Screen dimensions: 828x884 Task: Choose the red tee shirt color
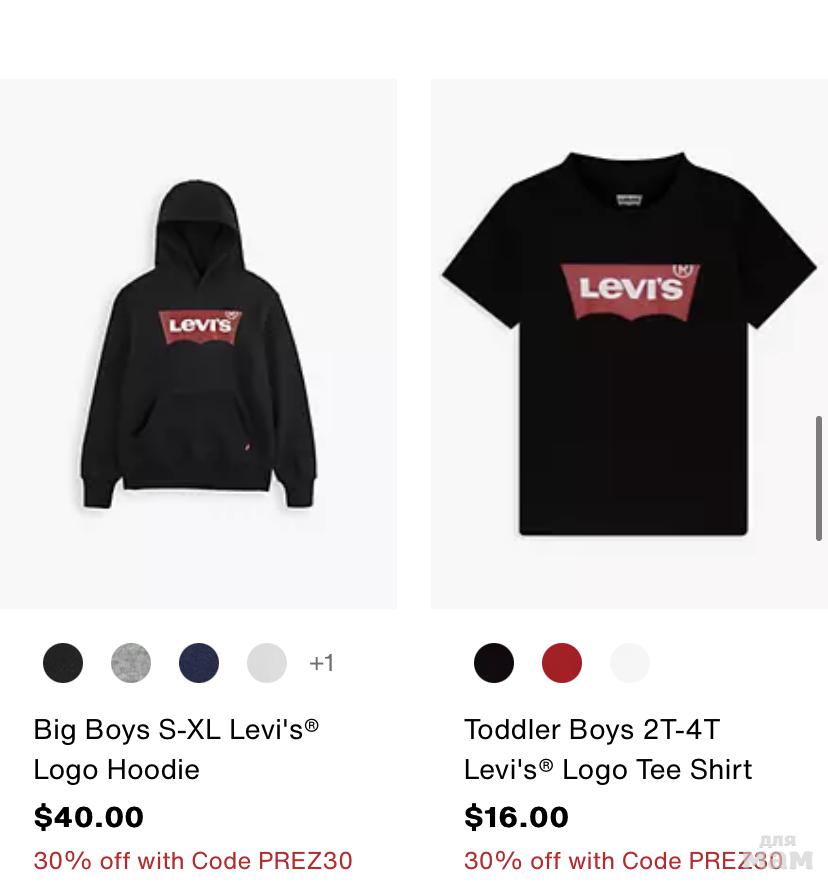562,663
